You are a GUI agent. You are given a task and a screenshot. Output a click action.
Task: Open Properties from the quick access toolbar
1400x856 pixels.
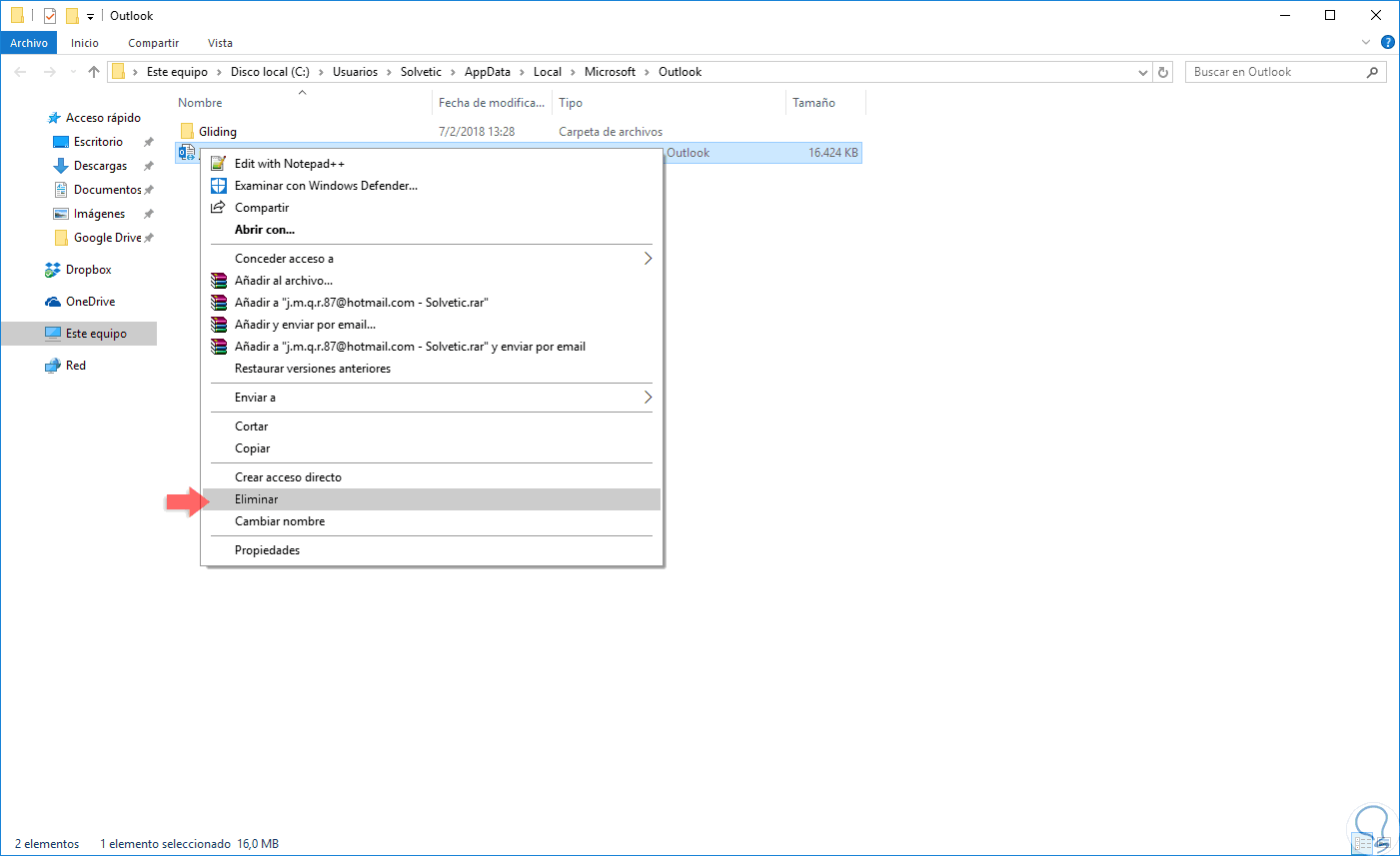pos(50,15)
